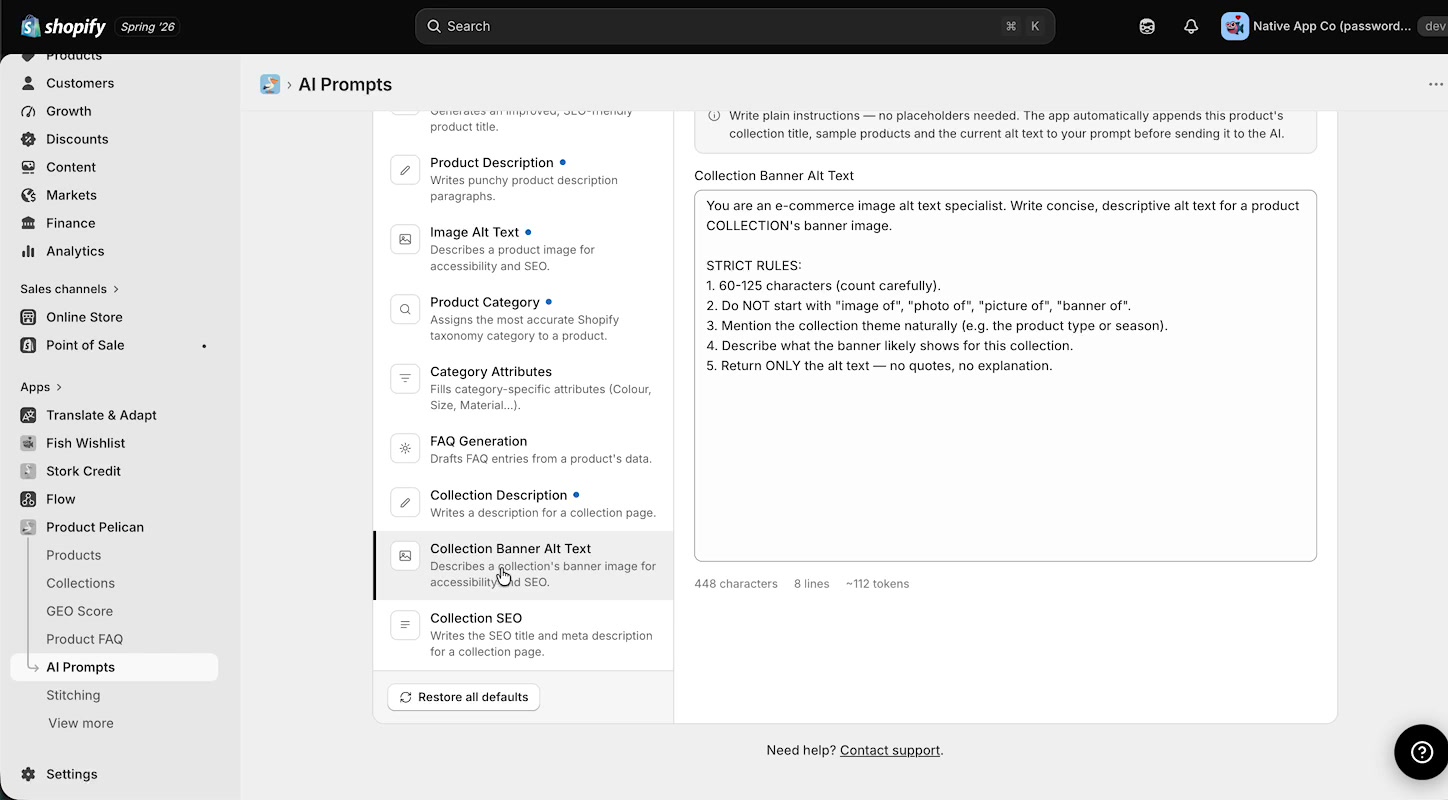This screenshot has height=800, width=1448.
Task: Open Stitching page
Action: tap(73, 695)
